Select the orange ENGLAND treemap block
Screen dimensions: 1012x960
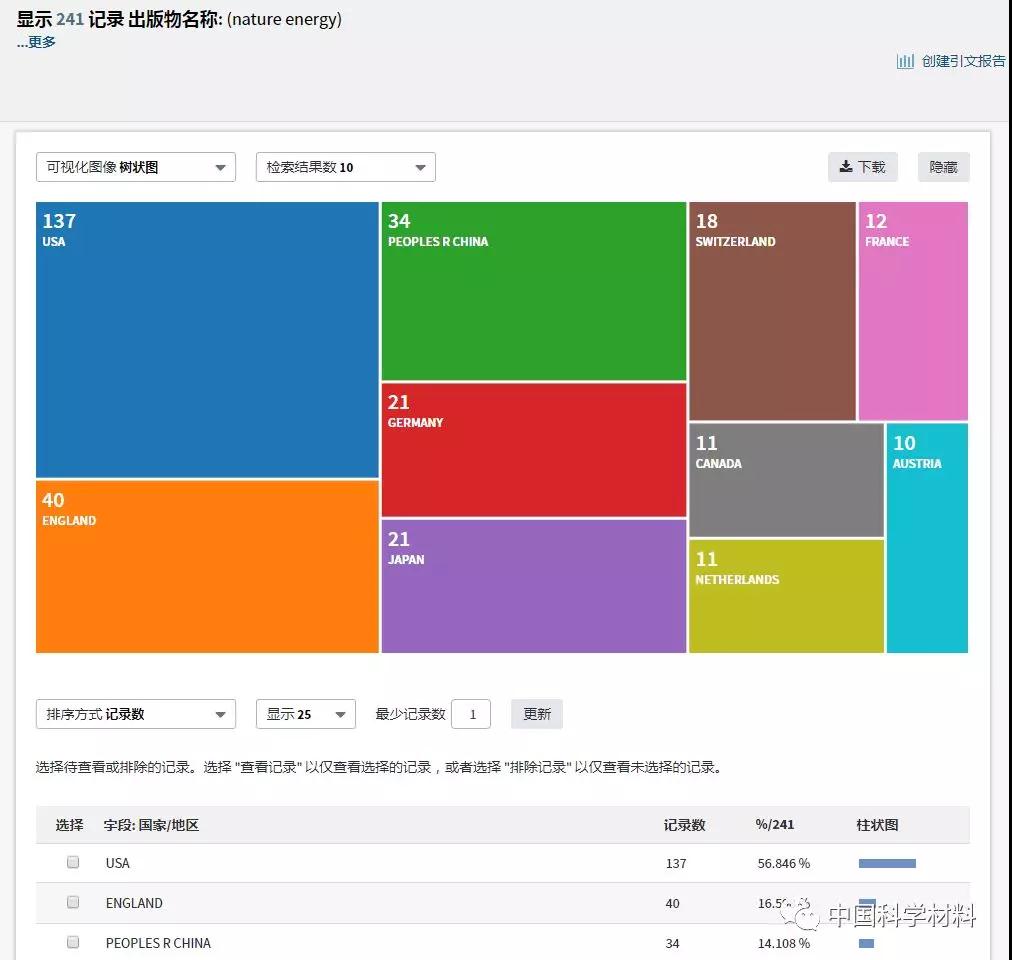coord(207,567)
